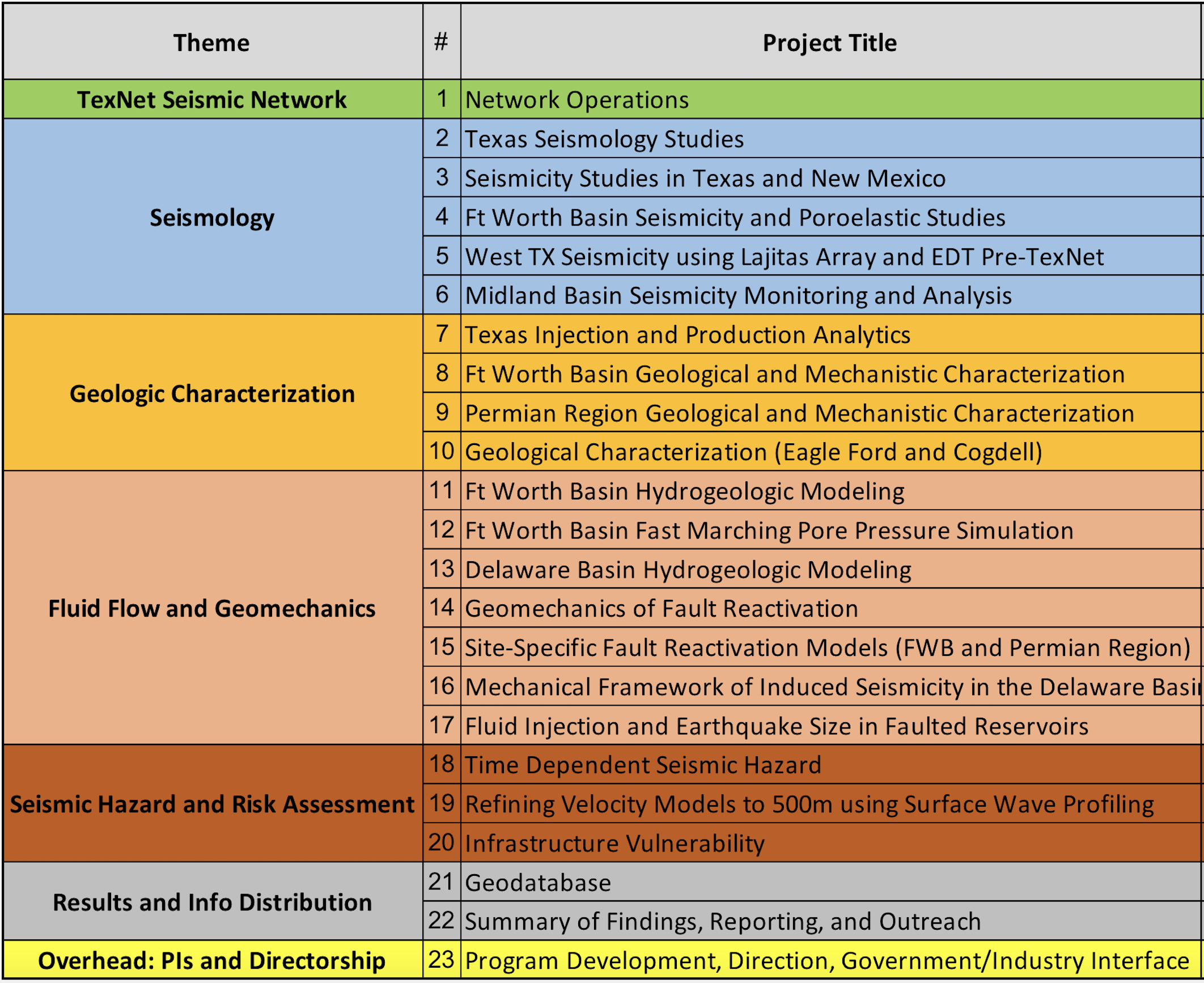Select 'Mechanical Framework of Induced Seismicity' row
The width and height of the screenshot is (1204, 983).
[831, 686]
